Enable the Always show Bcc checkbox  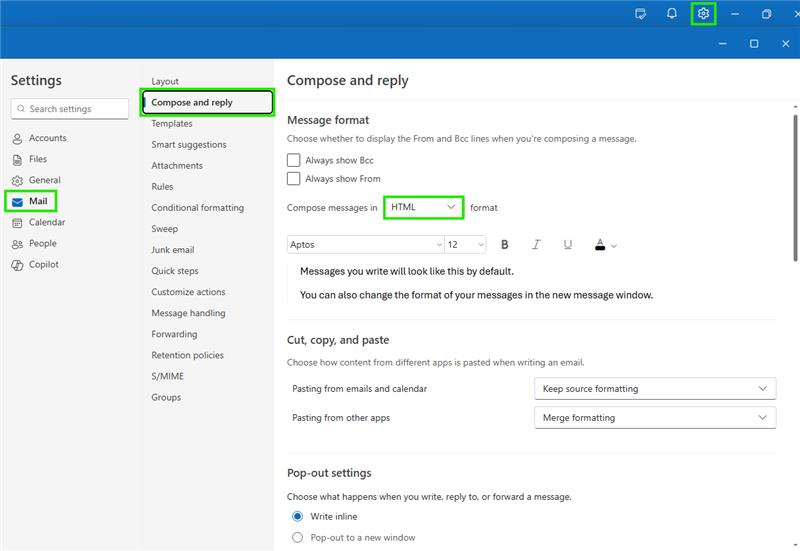pyautogui.click(x=293, y=160)
